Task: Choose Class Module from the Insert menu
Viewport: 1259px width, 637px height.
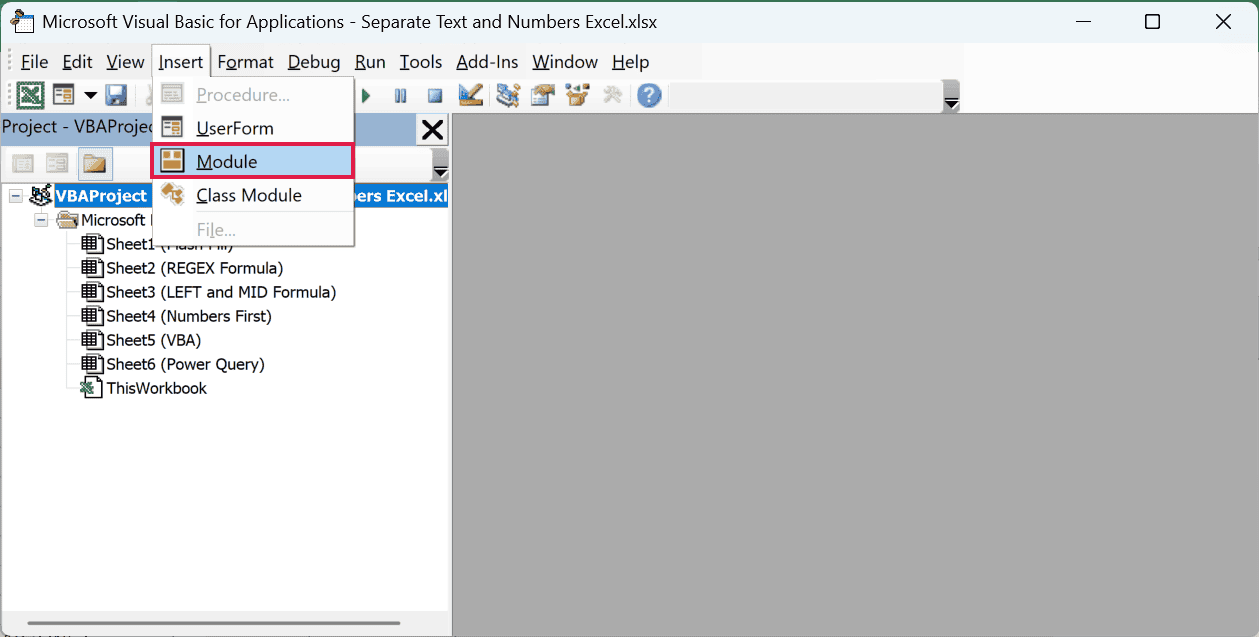Action: (253, 195)
